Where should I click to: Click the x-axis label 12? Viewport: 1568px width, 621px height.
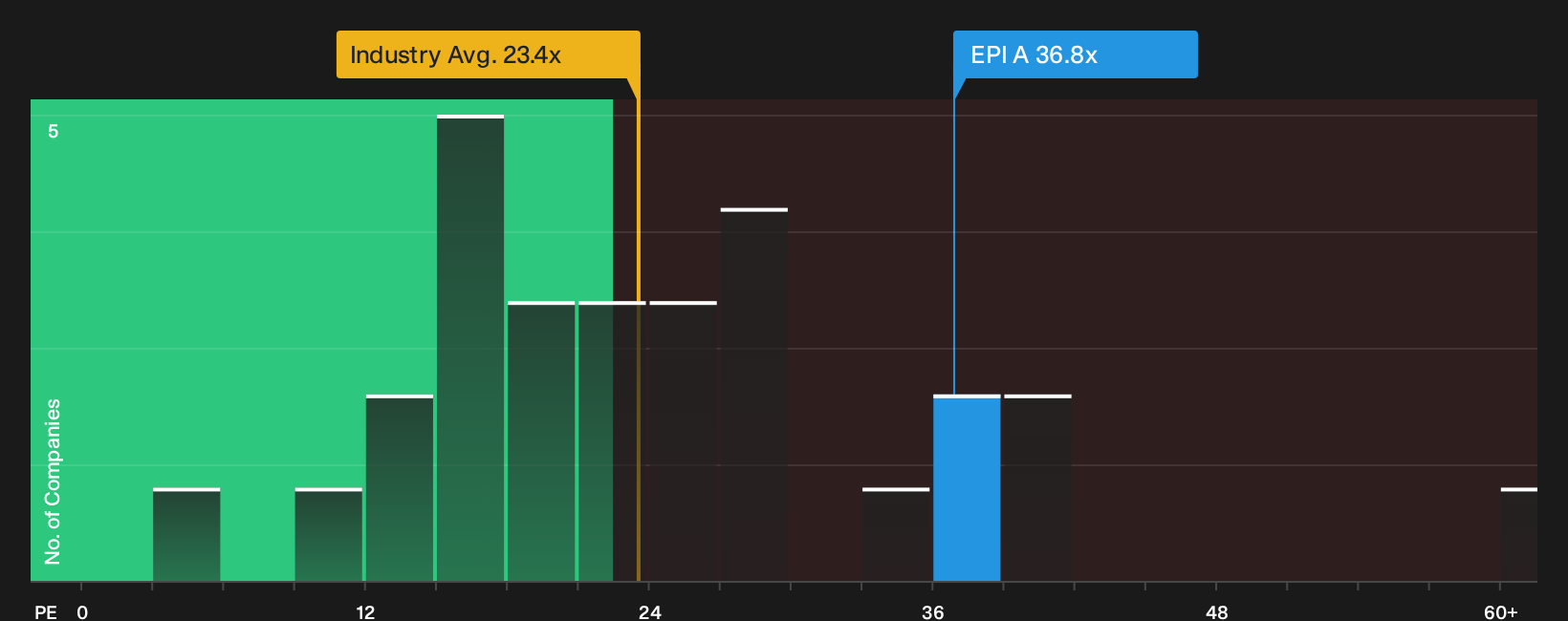(365, 611)
